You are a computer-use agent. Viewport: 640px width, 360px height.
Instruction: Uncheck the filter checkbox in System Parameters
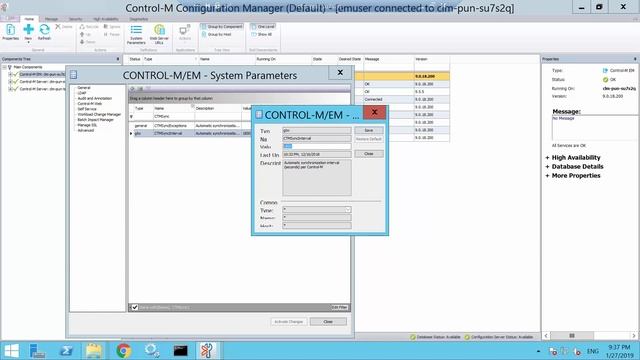135,307
